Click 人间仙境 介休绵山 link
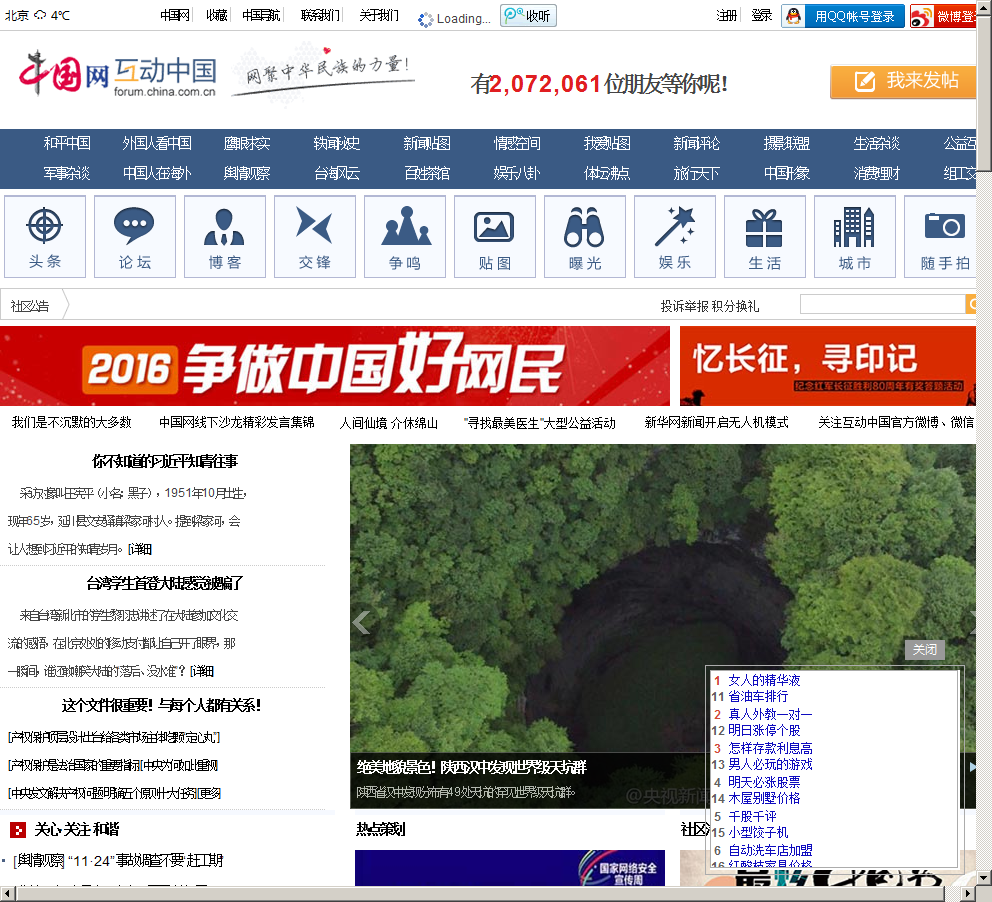 388,423
